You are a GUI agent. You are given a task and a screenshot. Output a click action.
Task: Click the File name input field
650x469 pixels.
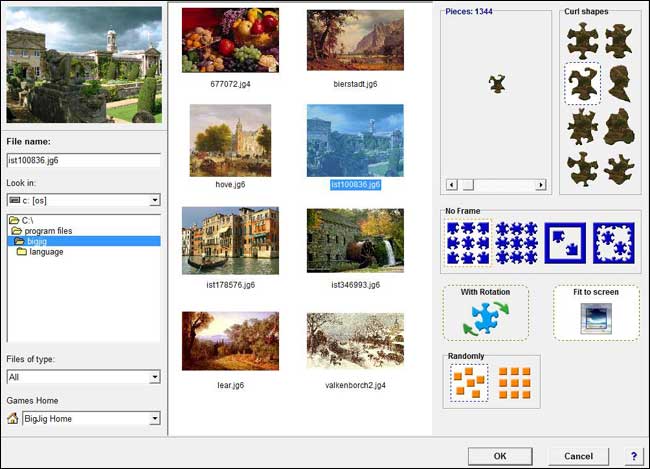83,160
